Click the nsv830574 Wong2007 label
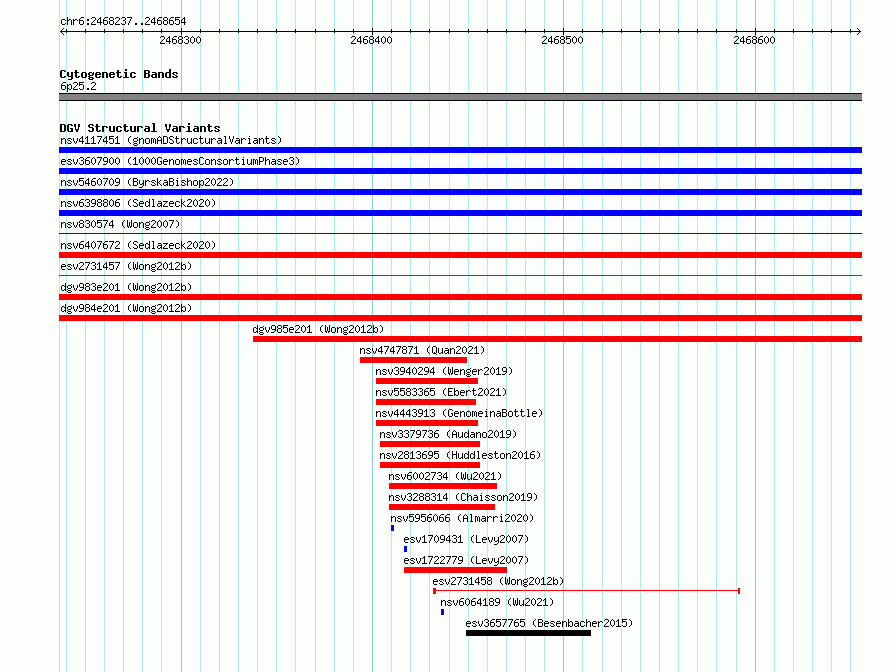Viewport: 890px width, 672px height. pos(120,224)
